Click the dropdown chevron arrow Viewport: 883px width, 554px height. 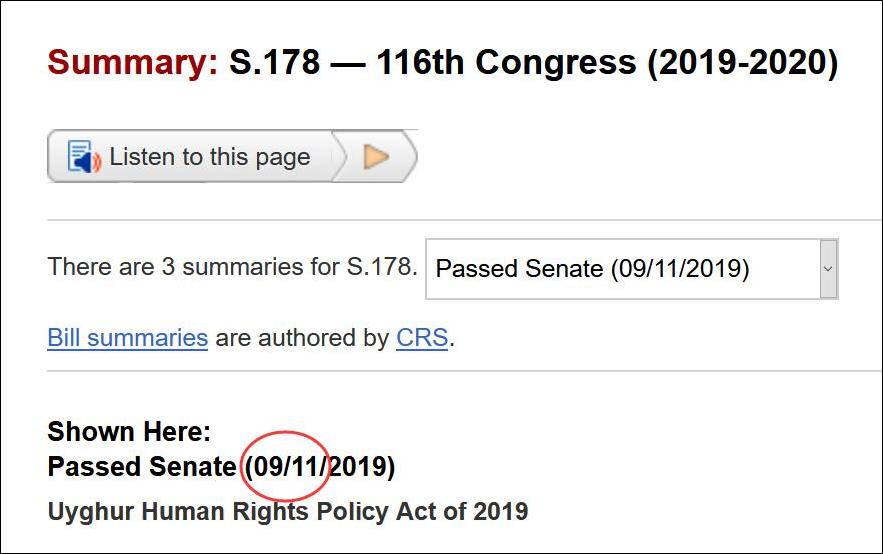(x=827, y=268)
